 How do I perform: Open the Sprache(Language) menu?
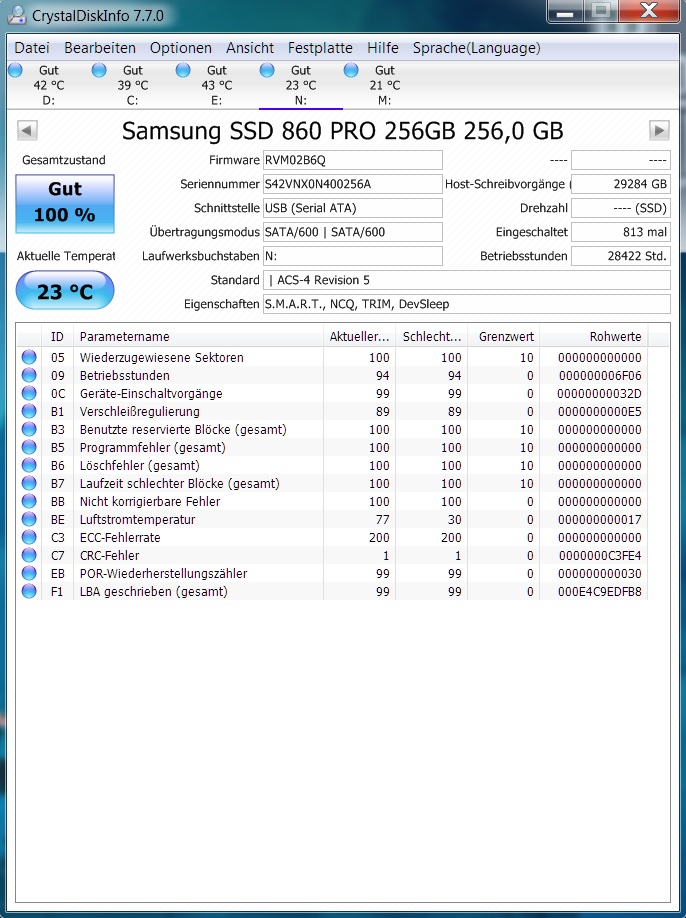click(476, 48)
